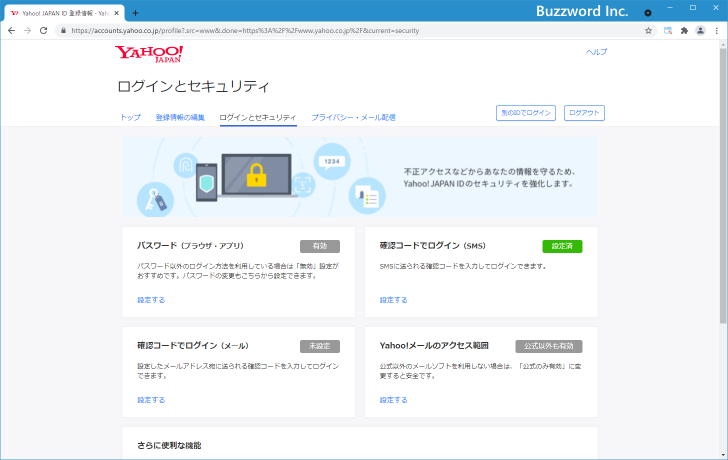The width and height of the screenshot is (728, 460).
Task: Click the scrollbar down arrow
Action: coord(723,455)
